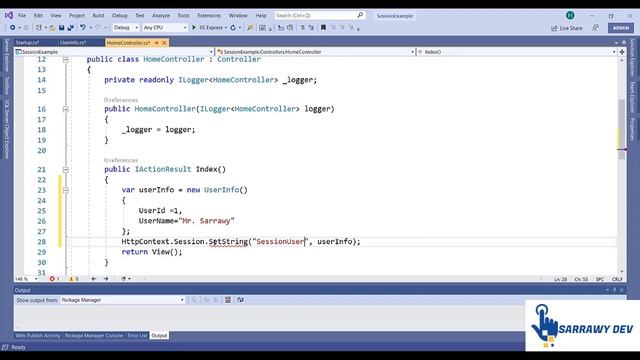Clear all output in Output panel
This screenshot has width=640, height=360.
(x=228, y=300)
